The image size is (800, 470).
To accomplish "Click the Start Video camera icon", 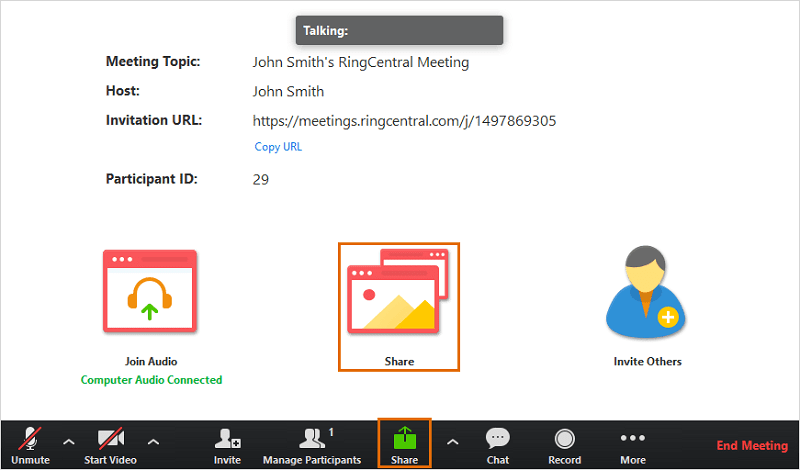I will [x=111, y=438].
